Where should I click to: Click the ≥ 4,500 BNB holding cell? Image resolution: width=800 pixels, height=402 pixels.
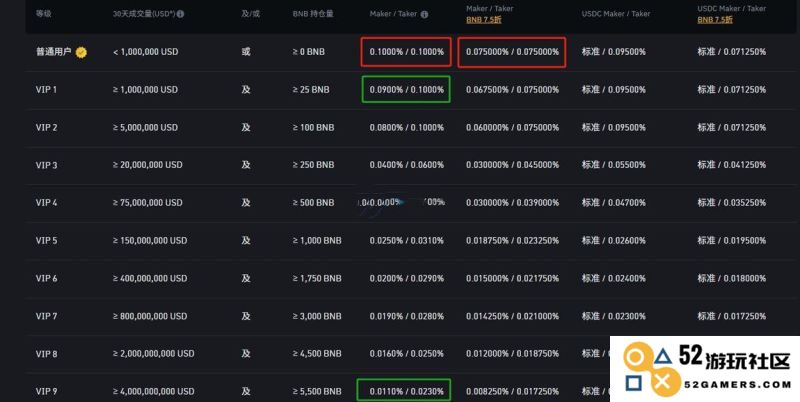pos(317,354)
